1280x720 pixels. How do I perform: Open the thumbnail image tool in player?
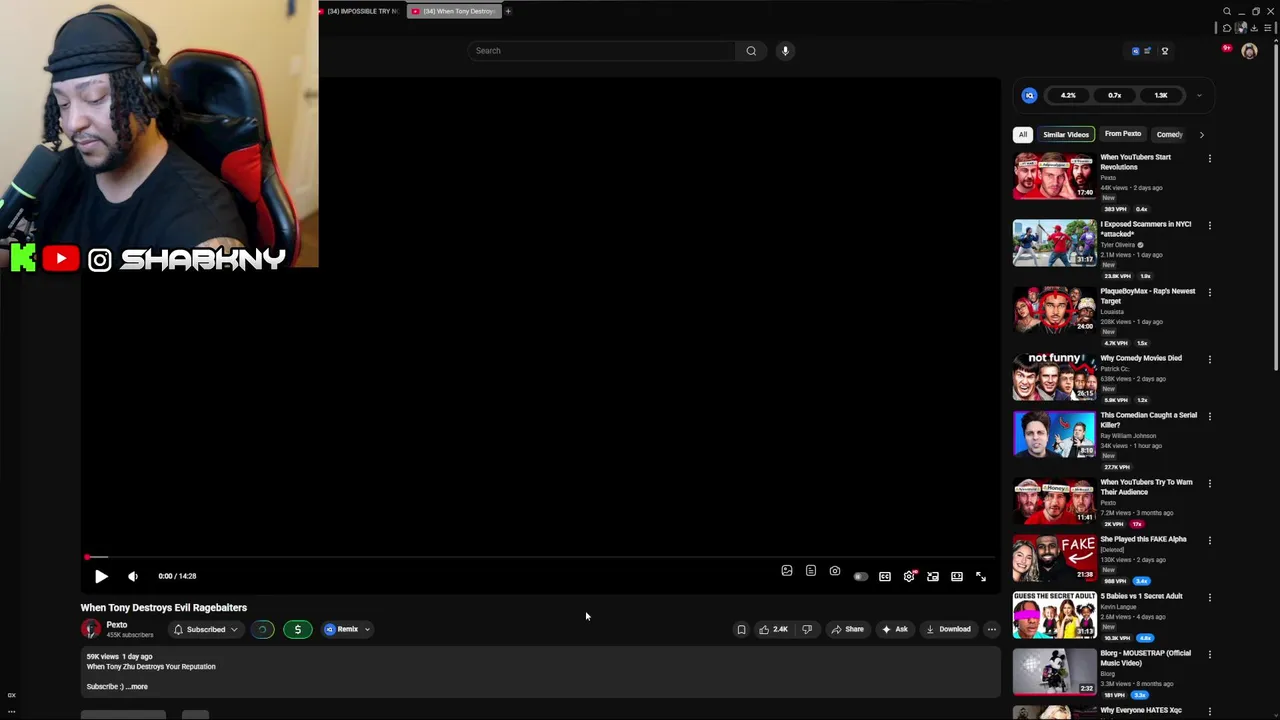coord(787,571)
